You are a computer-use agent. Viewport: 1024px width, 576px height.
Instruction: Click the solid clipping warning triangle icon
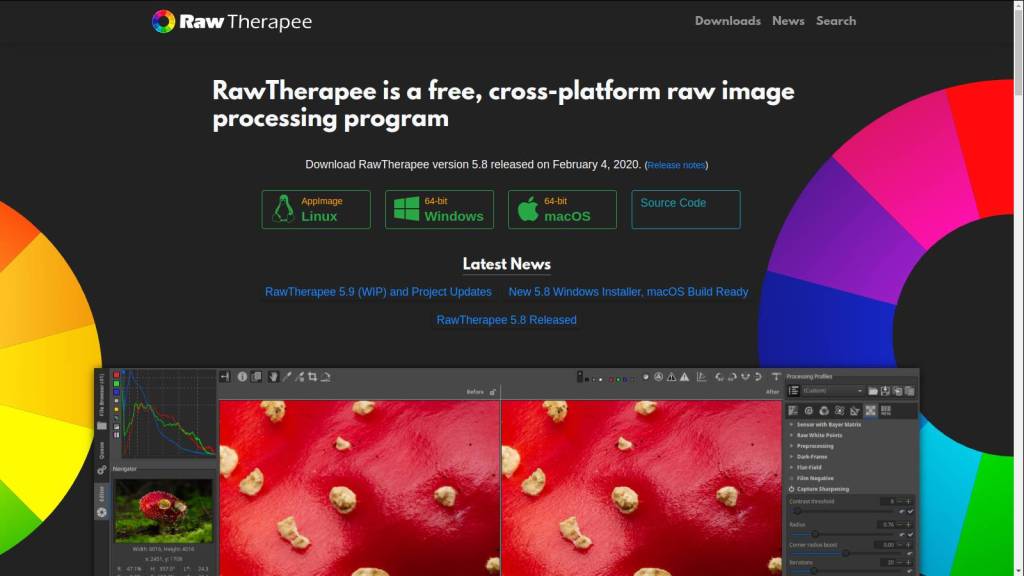[x=684, y=377]
